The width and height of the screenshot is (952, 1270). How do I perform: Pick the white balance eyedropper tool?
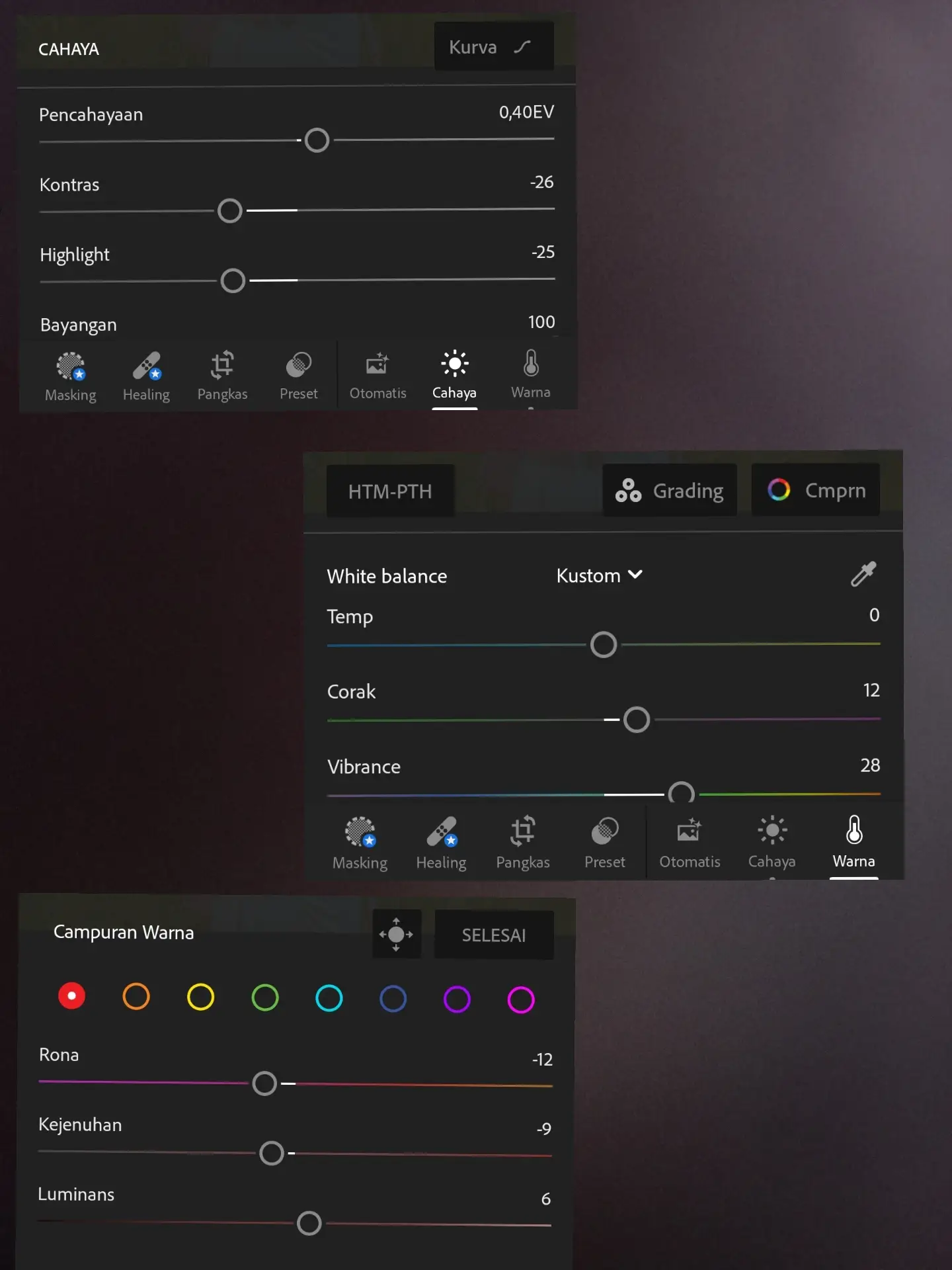[863, 574]
